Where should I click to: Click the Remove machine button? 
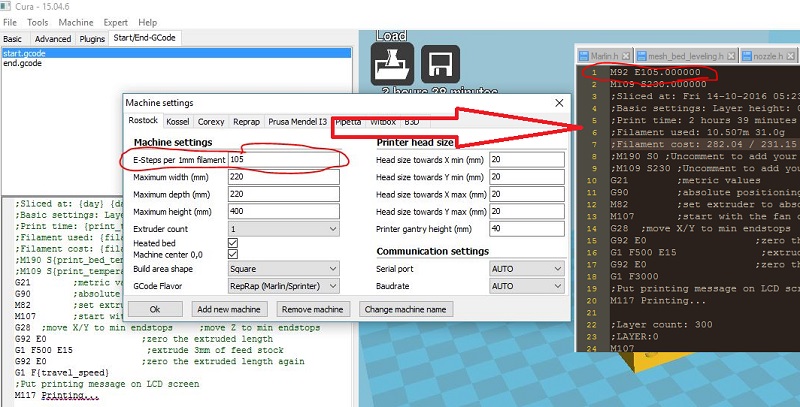click(x=311, y=309)
